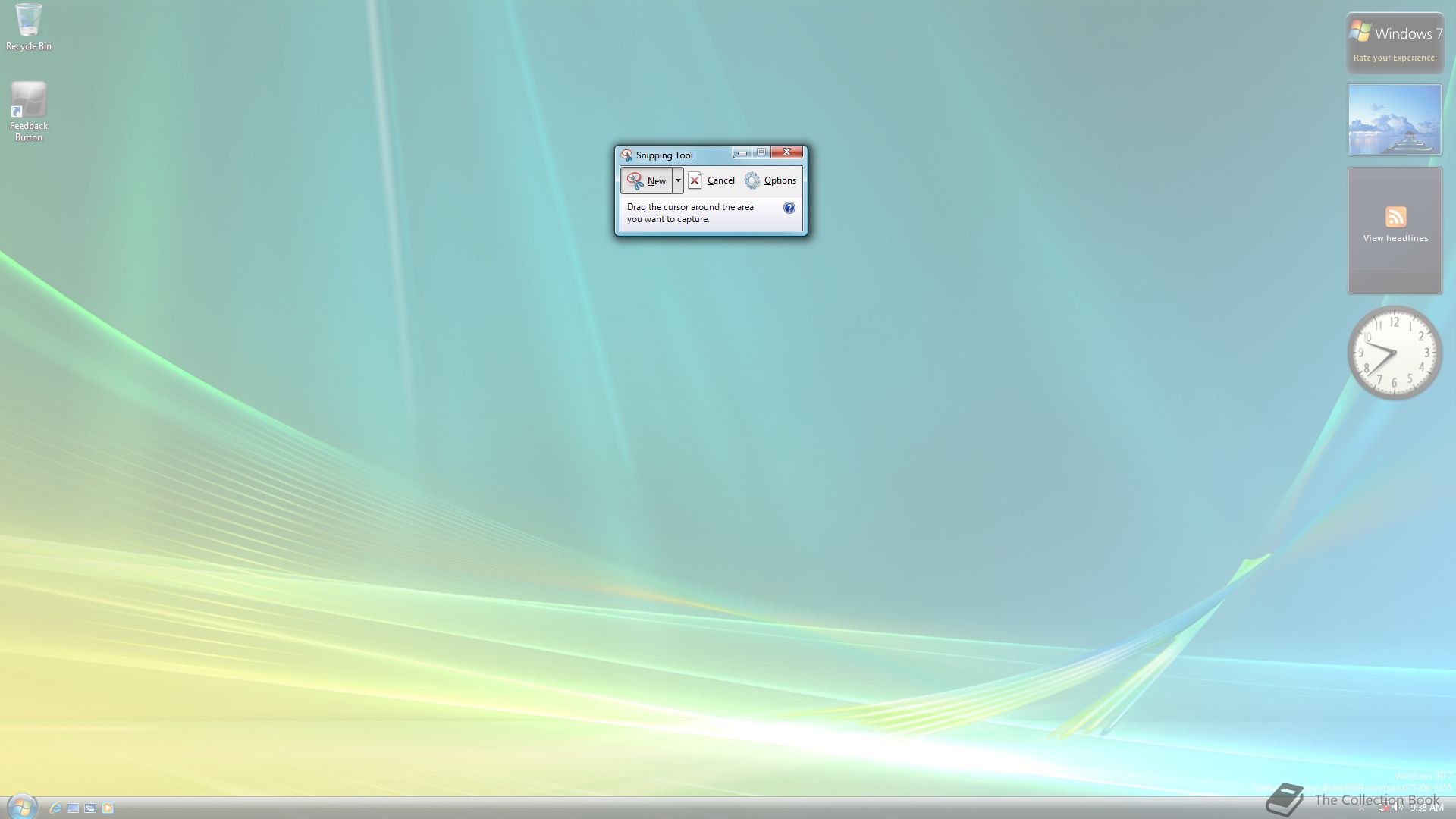Viewport: 1456px width, 819px height.
Task: Launch Internet Explorer from quick launch
Action: (x=55, y=808)
